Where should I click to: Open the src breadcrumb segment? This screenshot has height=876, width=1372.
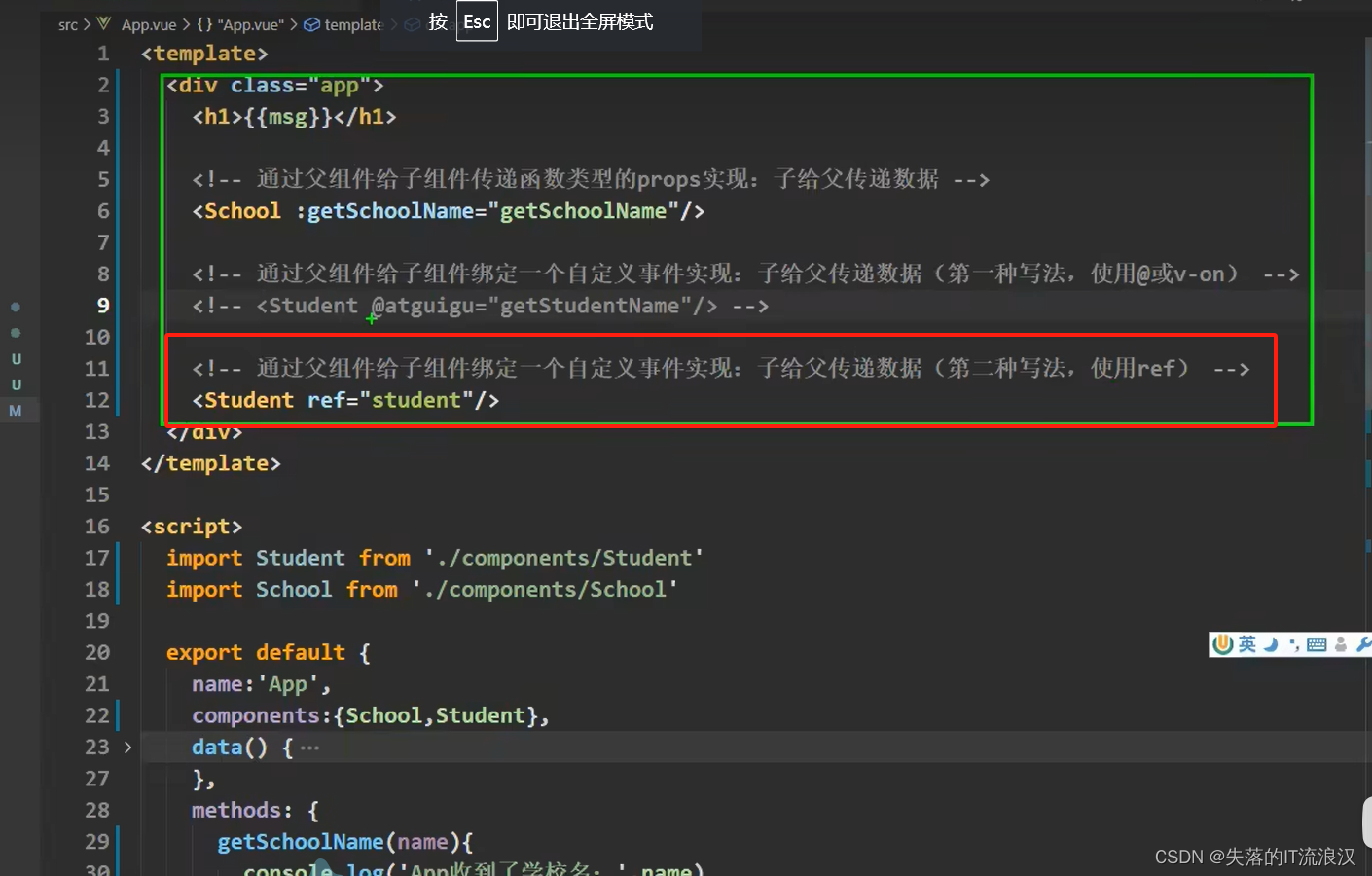[x=68, y=24]
